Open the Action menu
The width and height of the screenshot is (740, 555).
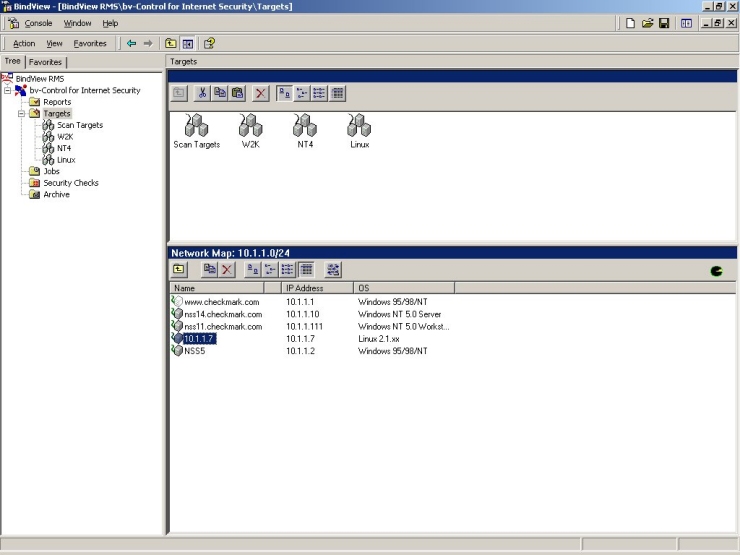[x=24, y=43]
